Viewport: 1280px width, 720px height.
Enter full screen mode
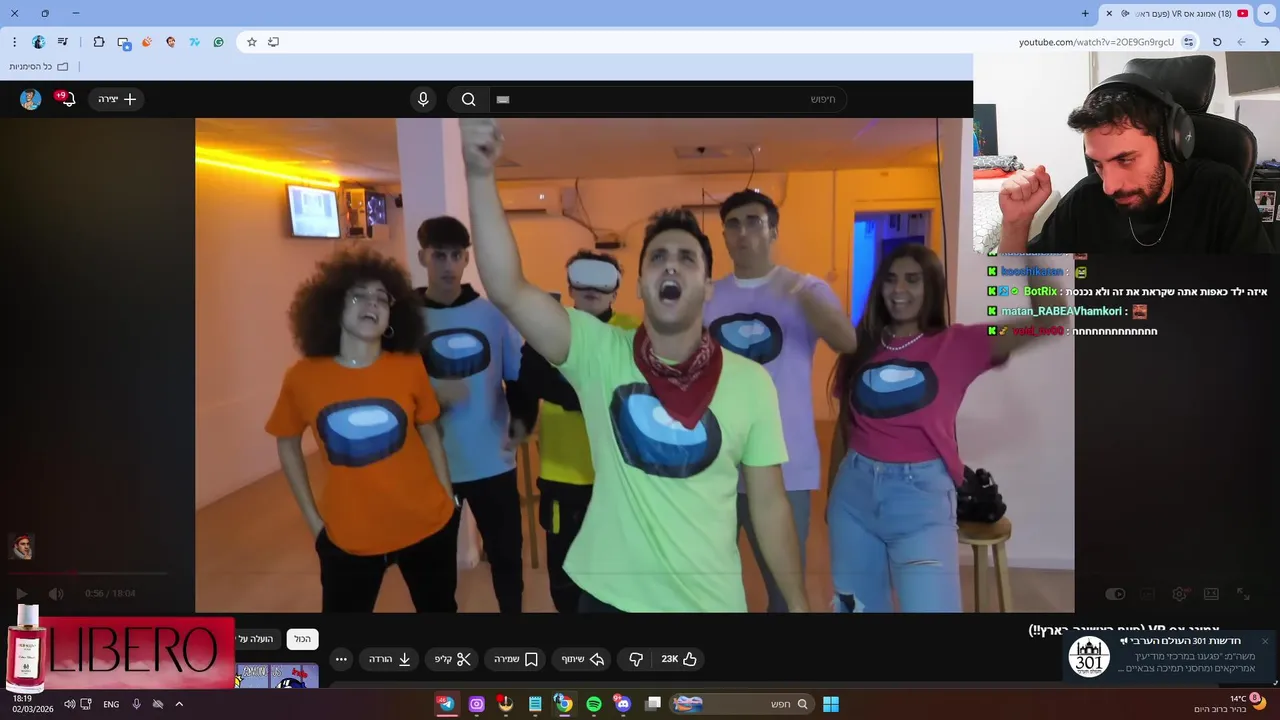(1243, 594)
